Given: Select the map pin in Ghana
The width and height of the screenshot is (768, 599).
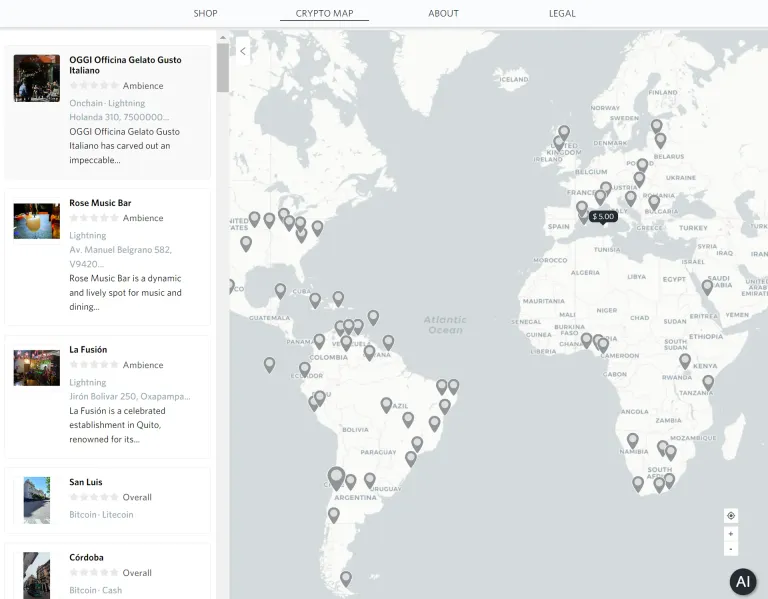Looking at the screenshot, I should click(x=586, y=340).
